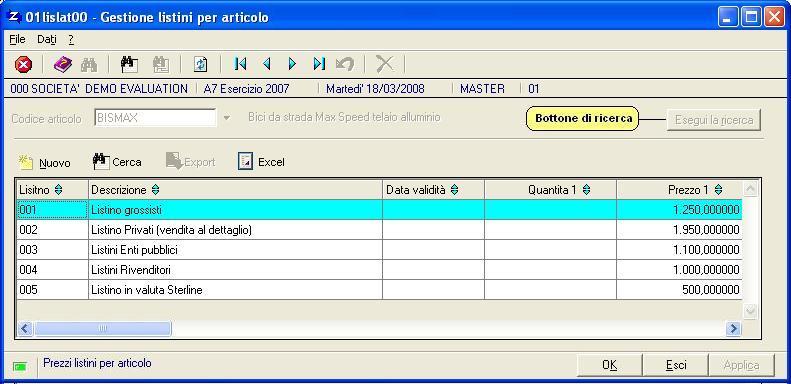Sort by Descrizione column arrows
The height and width of the screenshot is (384, 791).
click(155, 190)
